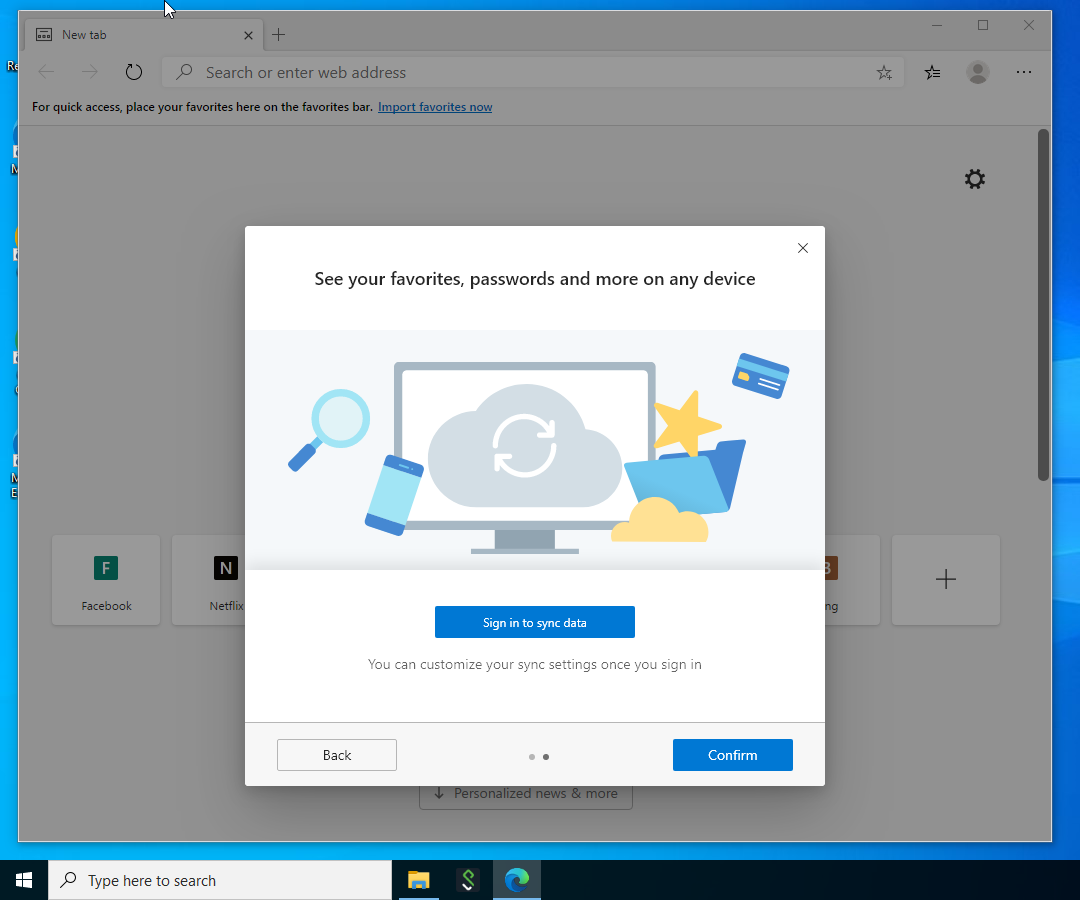Open a new tab with the plus
The image size is (1080, 900).
tap(278, 34)
